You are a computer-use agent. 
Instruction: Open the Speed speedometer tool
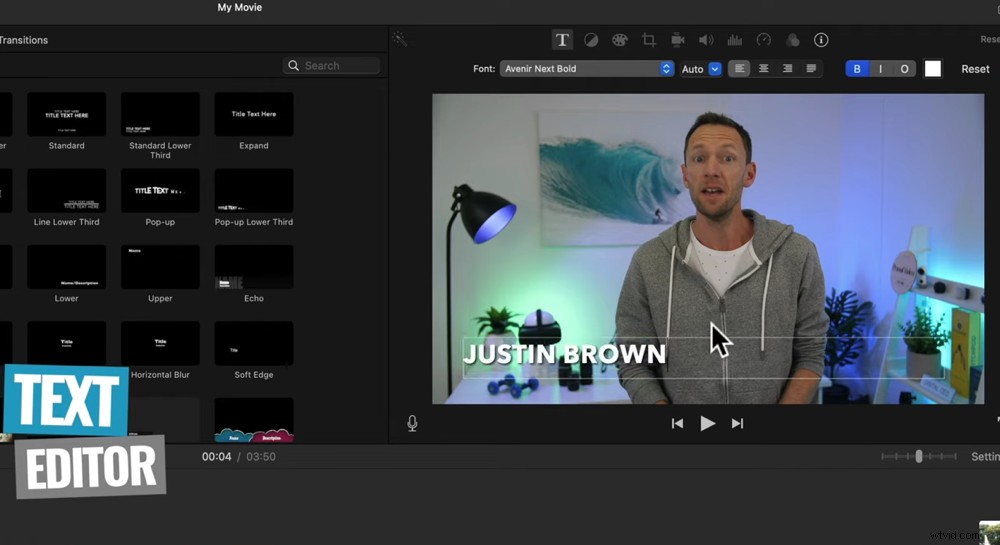763,40
